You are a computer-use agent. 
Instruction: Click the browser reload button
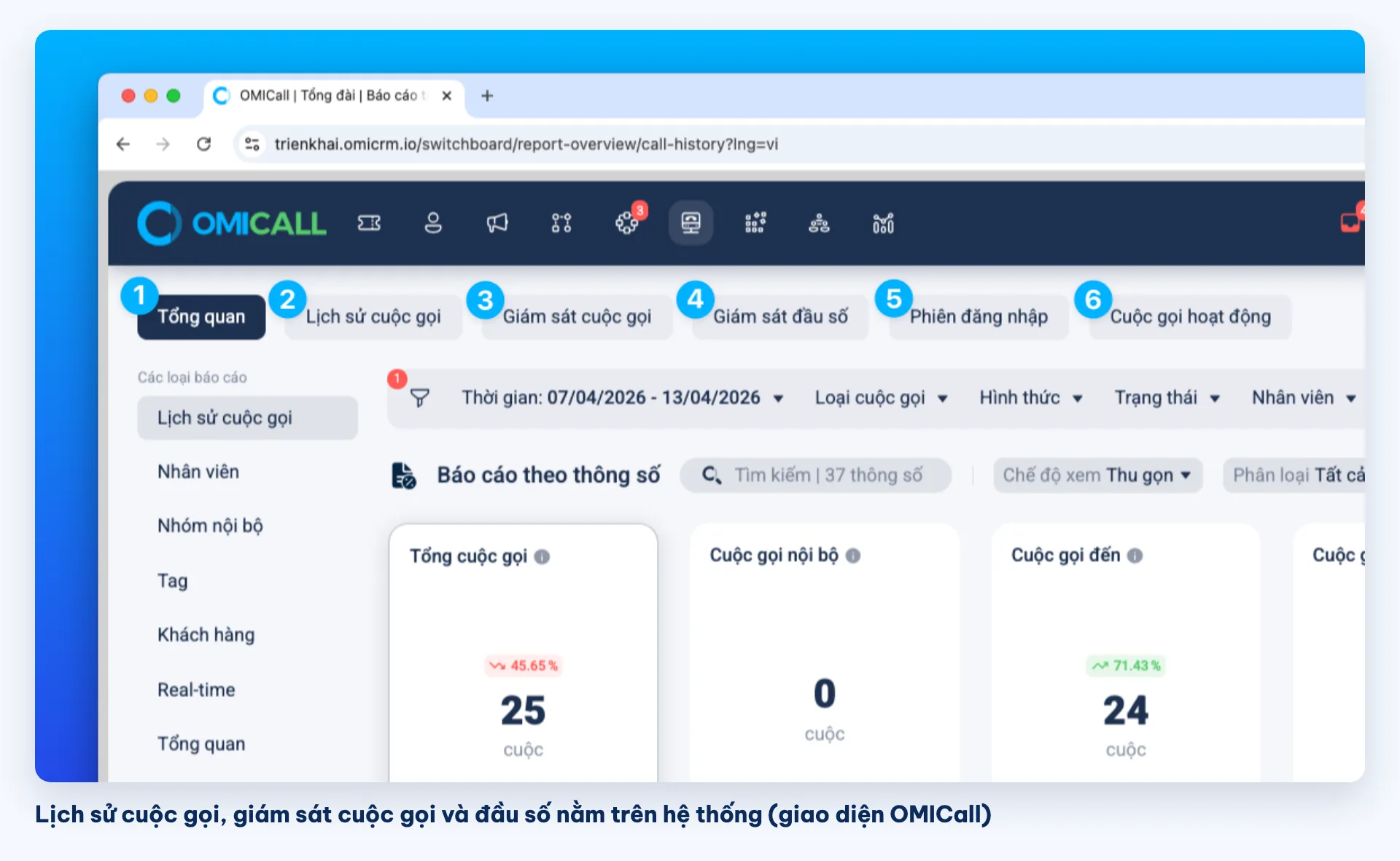(204, 144)
